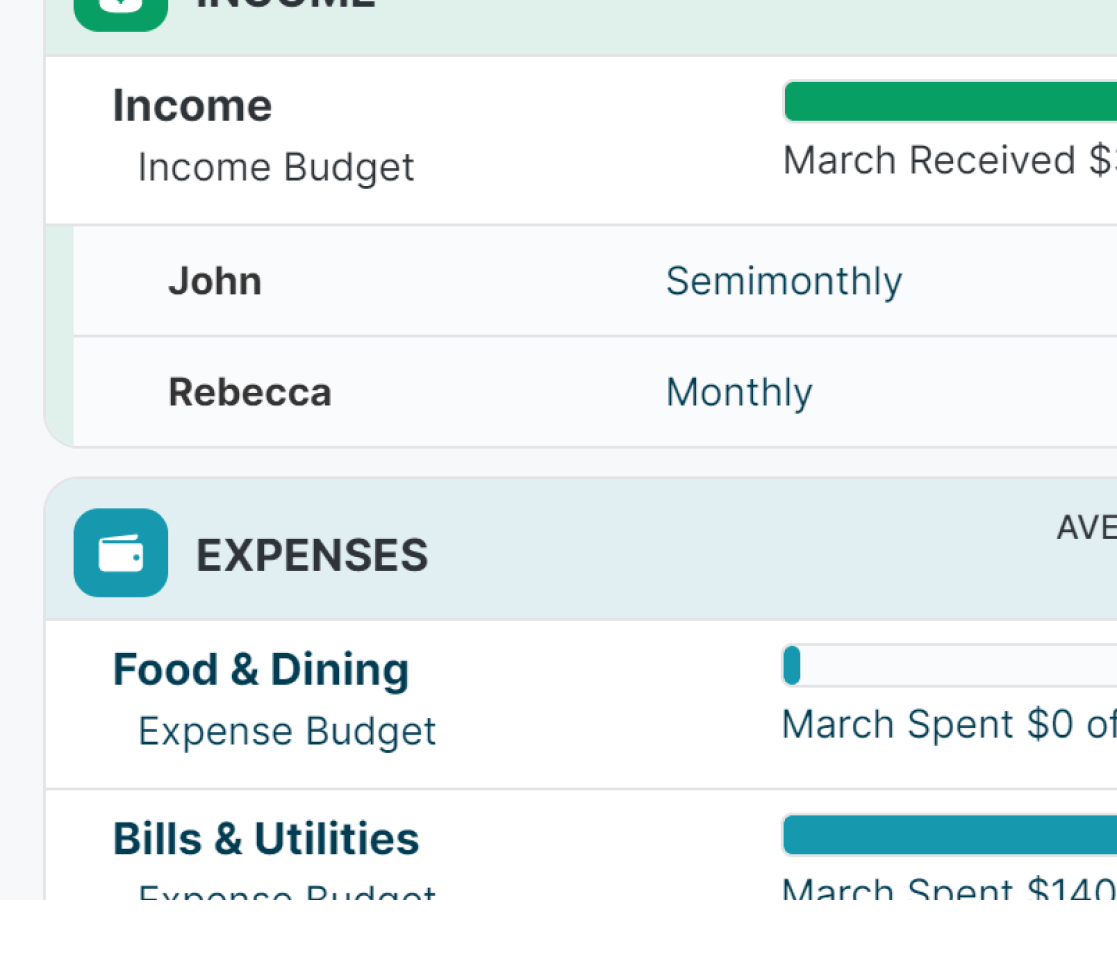The height and width of the screenshot is (967, 1117).
Task: Click John's Semimonthly frequency
Action: pyautogui.click(x=784, y=281)
